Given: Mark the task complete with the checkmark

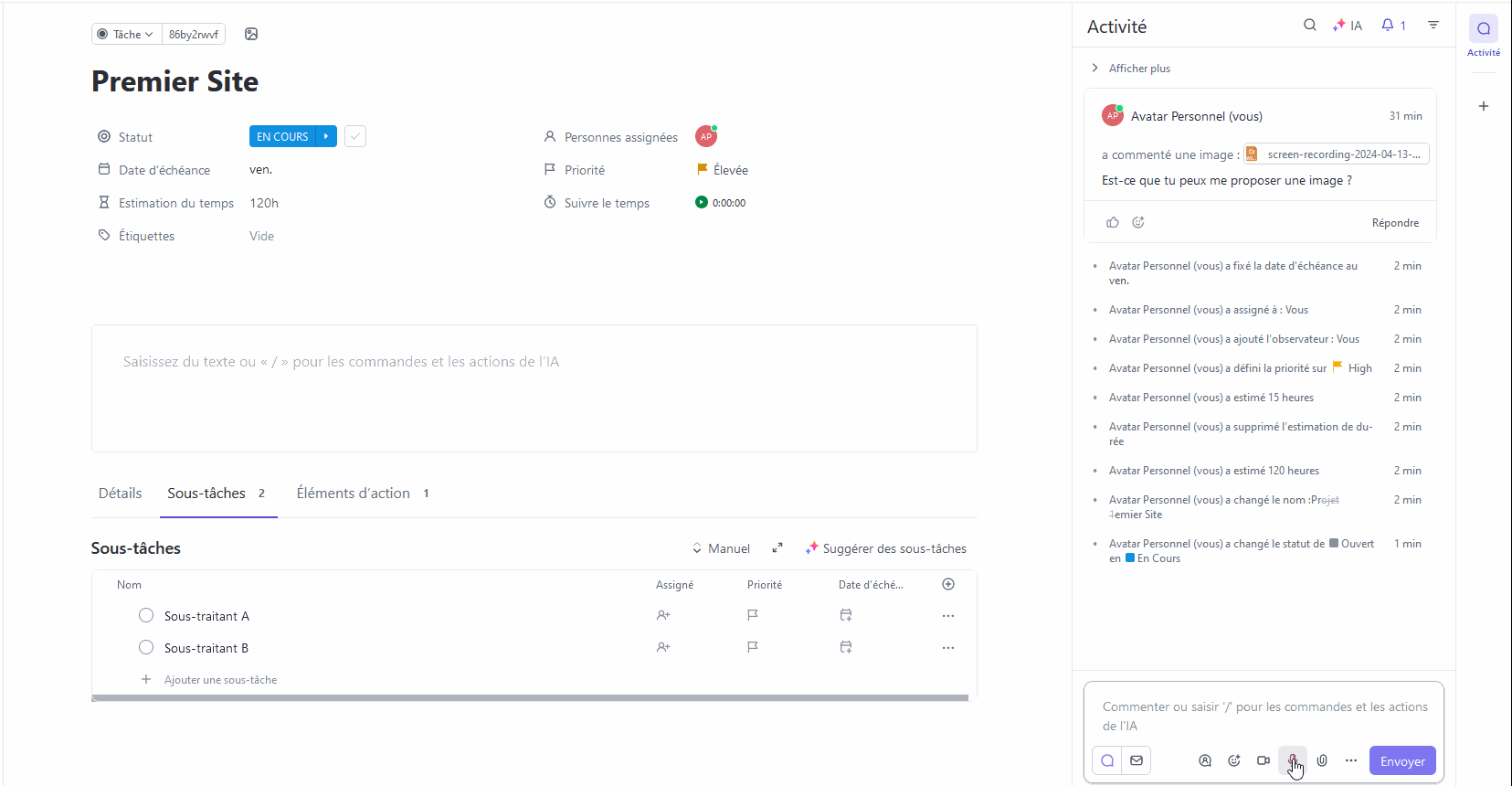Looking at the screenshot, I should tap(355, 136).
